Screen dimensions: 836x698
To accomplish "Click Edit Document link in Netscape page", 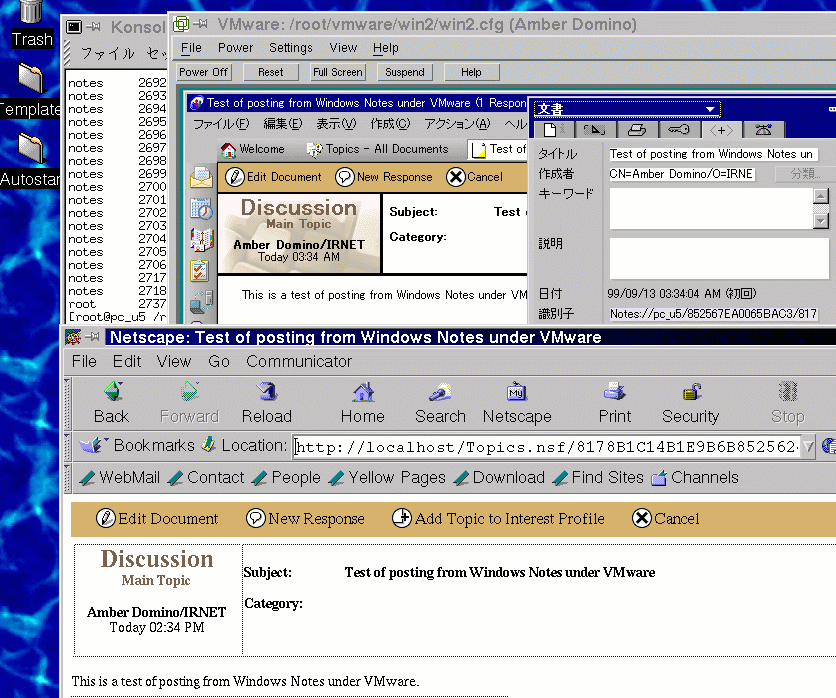I will tap(157, 518).
